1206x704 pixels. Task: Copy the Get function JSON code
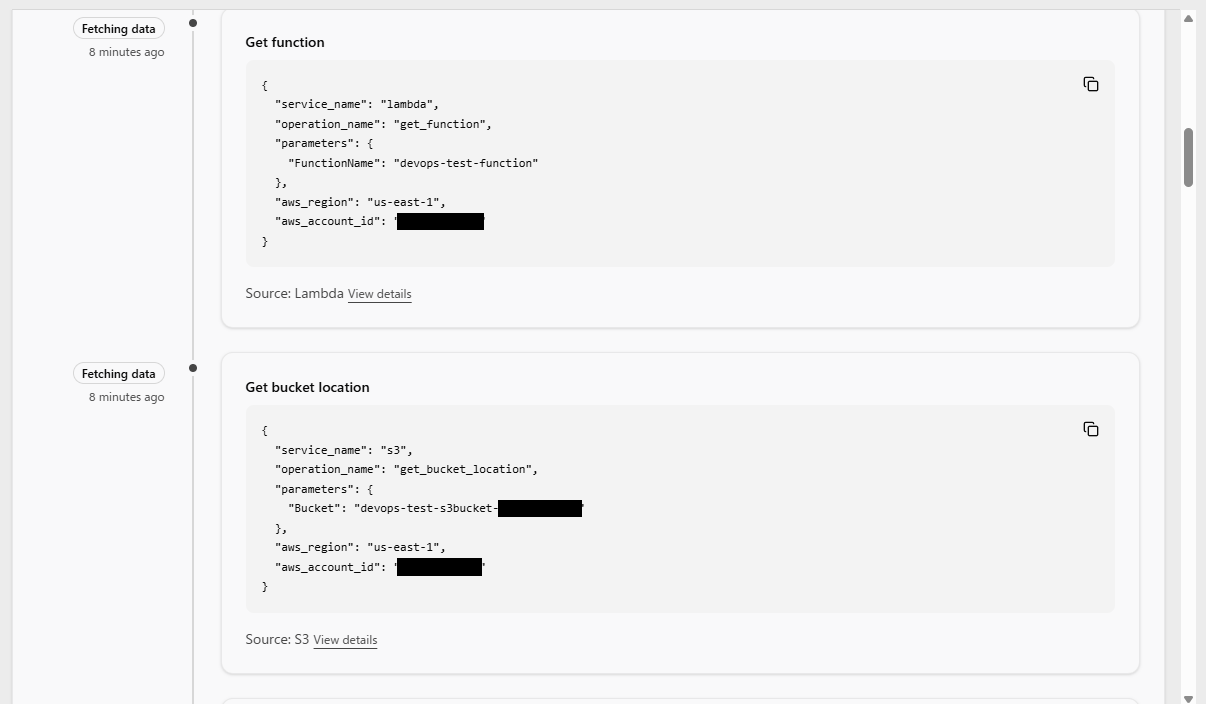[x=1091, y=84]
